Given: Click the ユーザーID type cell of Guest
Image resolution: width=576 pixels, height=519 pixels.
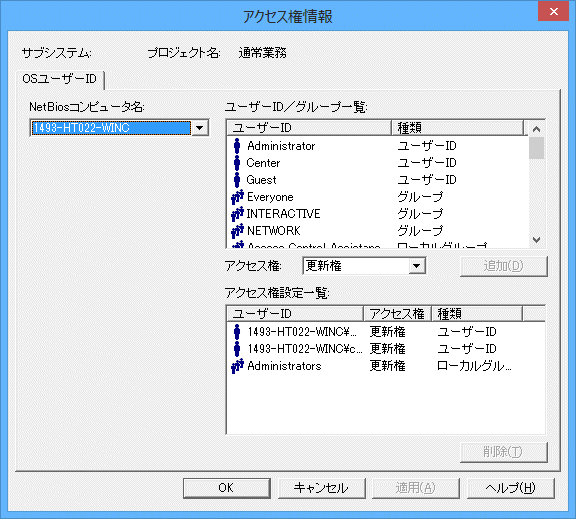Looking at the screenshot, I should 427,180.
